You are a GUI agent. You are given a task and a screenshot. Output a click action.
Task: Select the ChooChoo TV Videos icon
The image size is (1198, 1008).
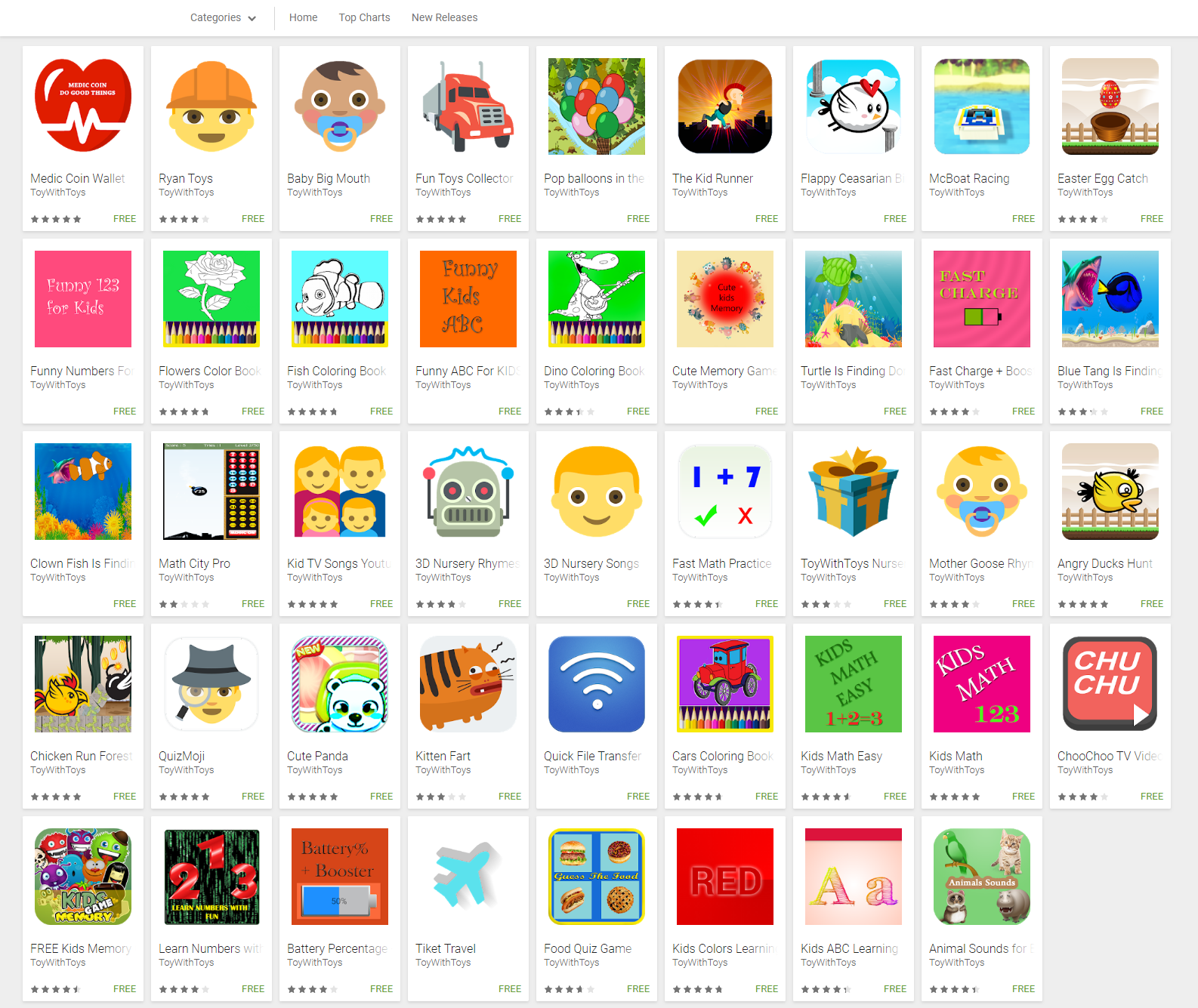[x=1110, y=684]
